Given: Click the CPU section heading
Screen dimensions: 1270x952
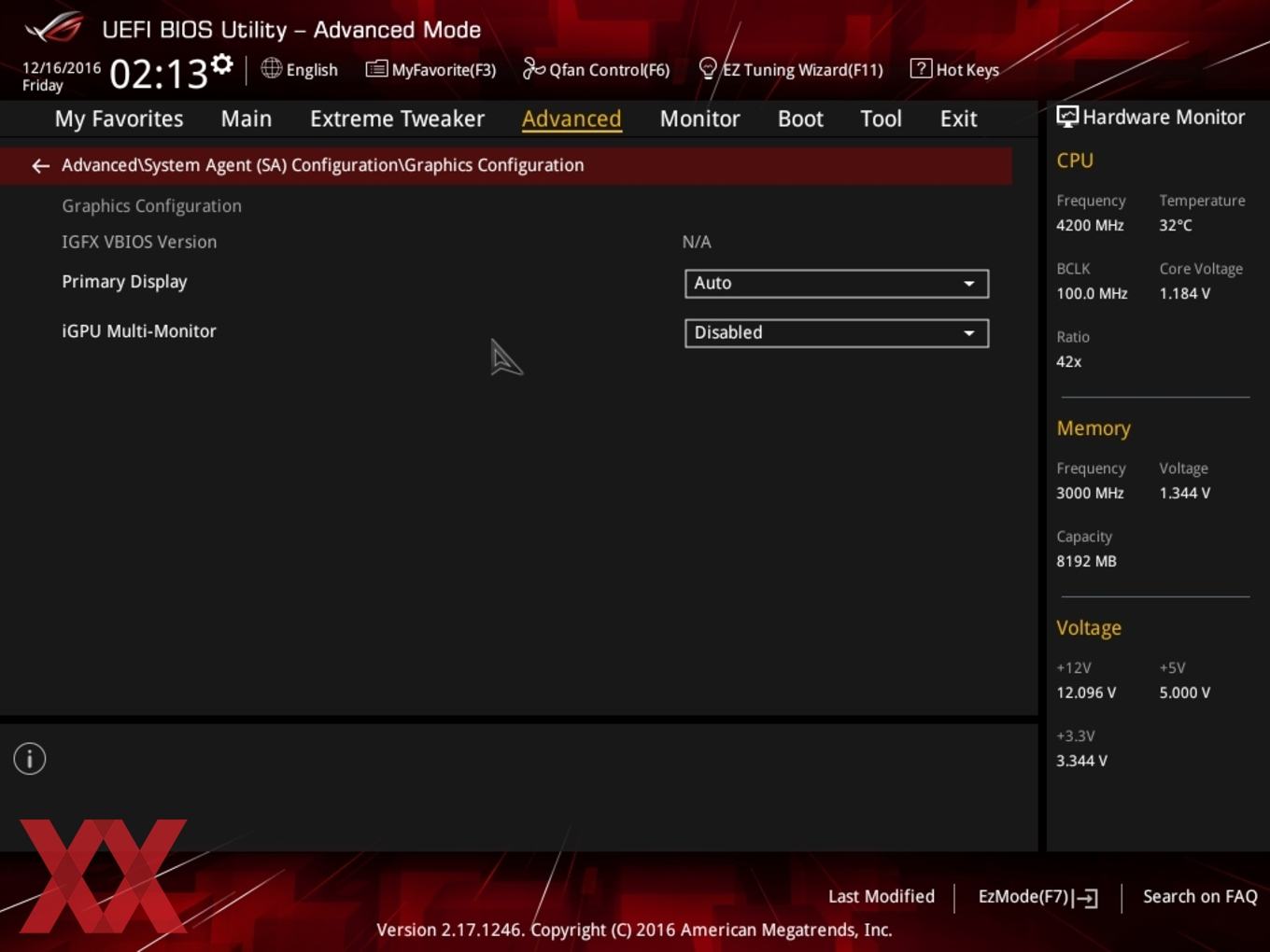Looking at the screenshot, I should [1075, 161].
